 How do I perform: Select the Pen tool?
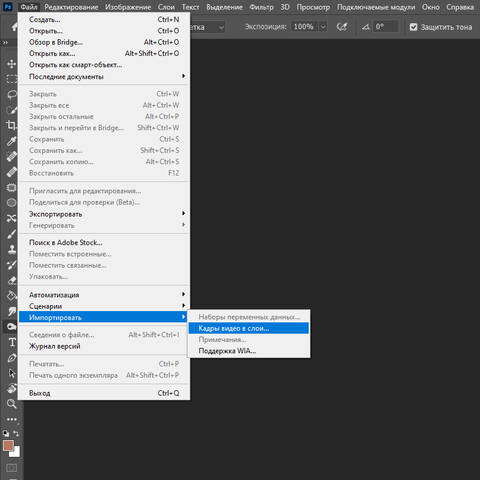pos(12,358)
